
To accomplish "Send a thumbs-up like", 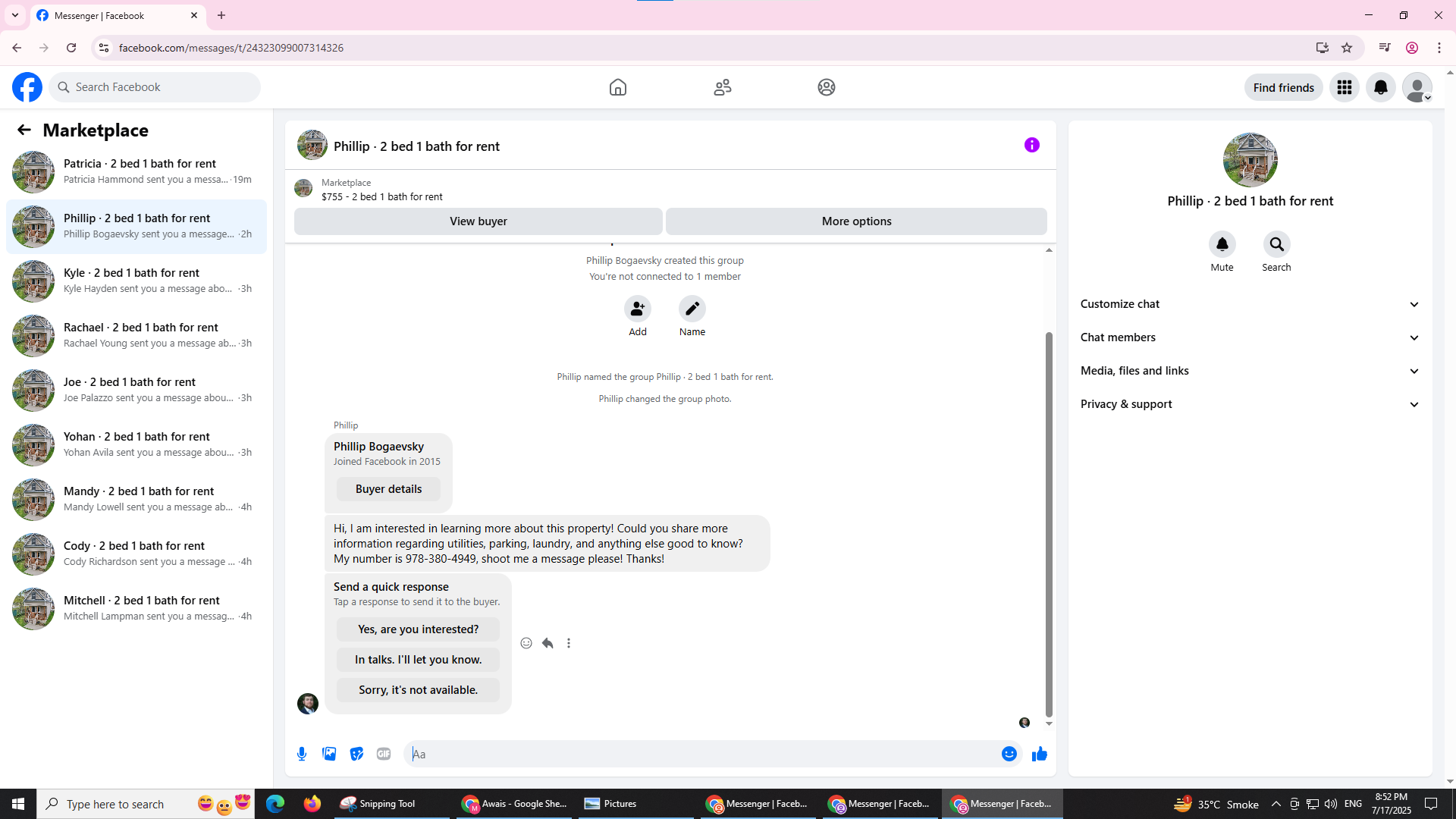I will click(1040, 754).
